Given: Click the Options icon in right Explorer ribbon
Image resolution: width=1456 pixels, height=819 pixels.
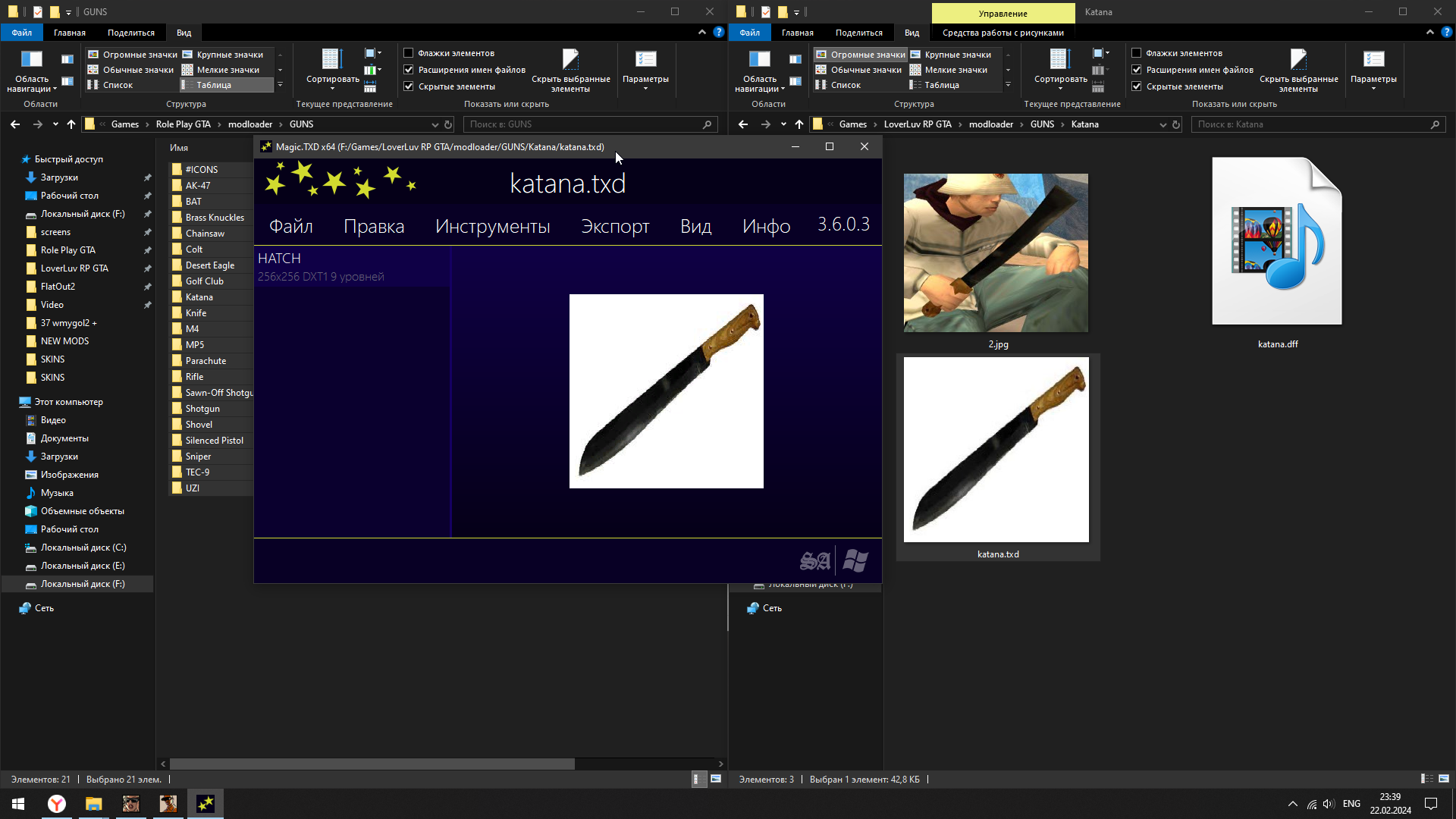Looking at the screenshot, I should click(1373, 60).
